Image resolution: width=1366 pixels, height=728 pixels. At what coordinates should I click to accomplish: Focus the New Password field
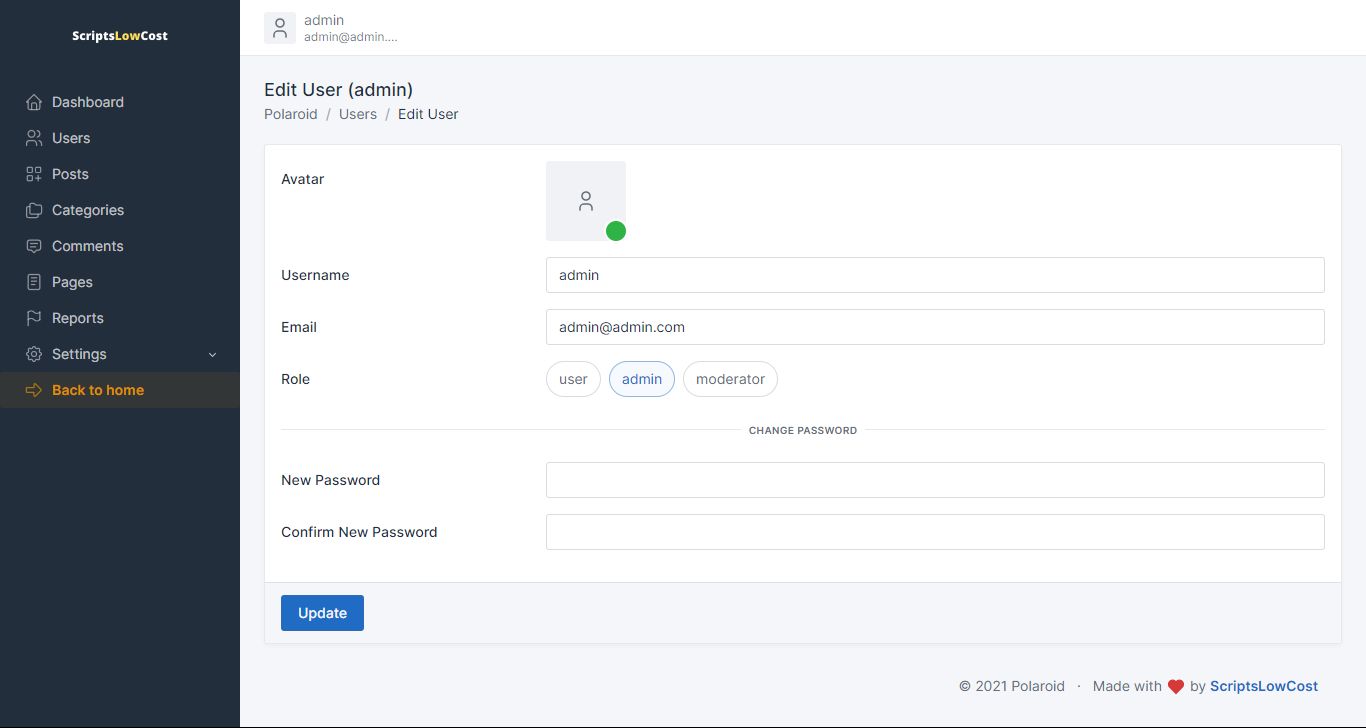tap(935, 480)
